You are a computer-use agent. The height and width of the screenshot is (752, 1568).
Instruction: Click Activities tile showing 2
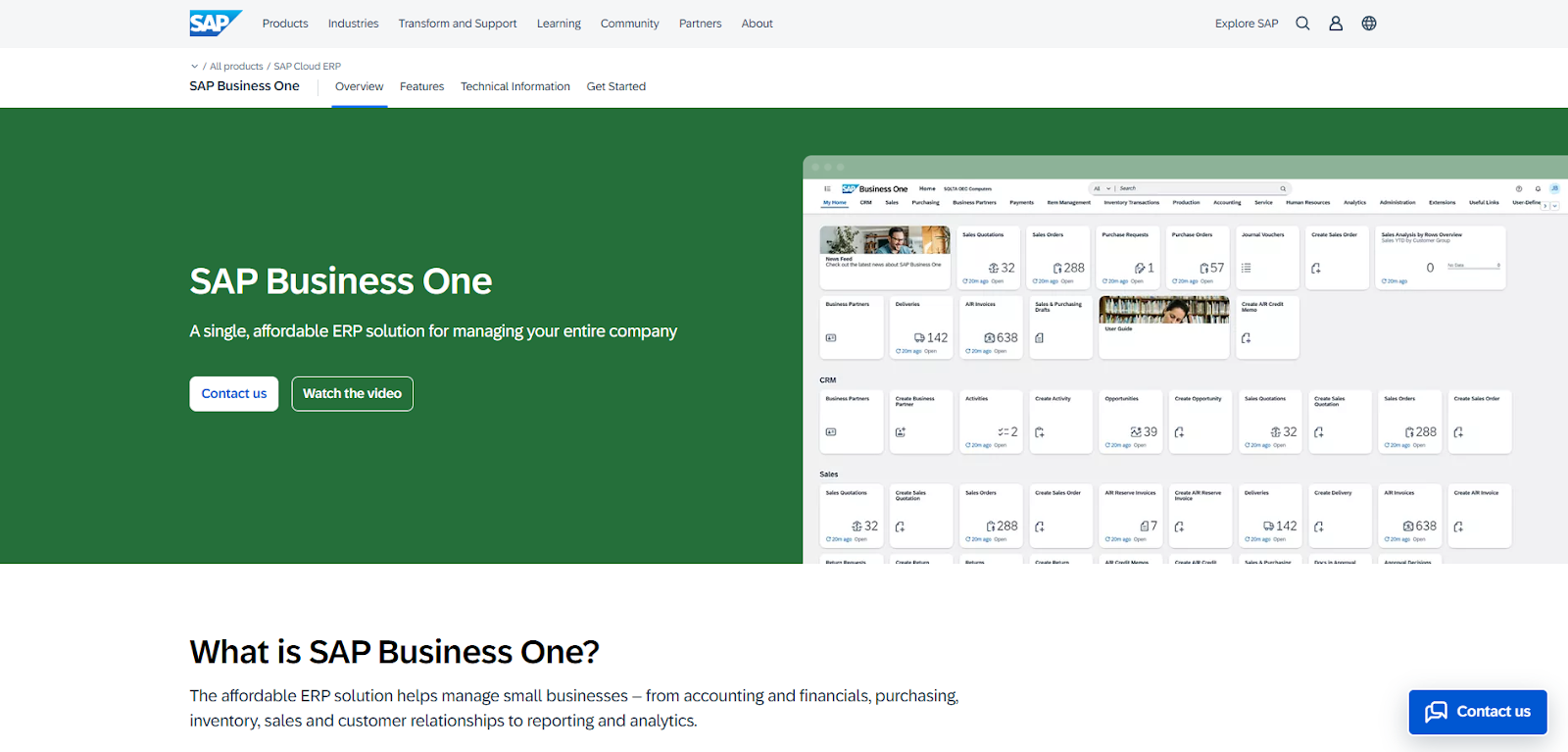(x=992, y=422)
